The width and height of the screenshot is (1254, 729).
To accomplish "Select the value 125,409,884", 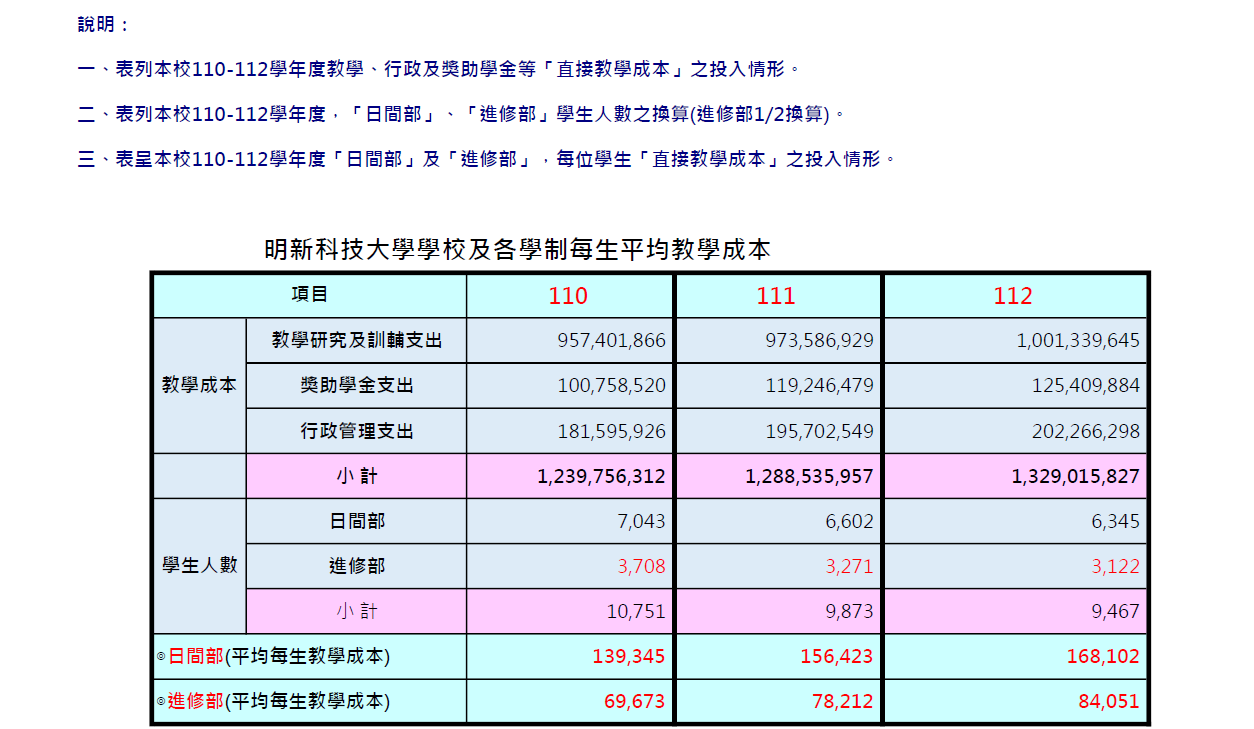I will [x=1086, y=386].
